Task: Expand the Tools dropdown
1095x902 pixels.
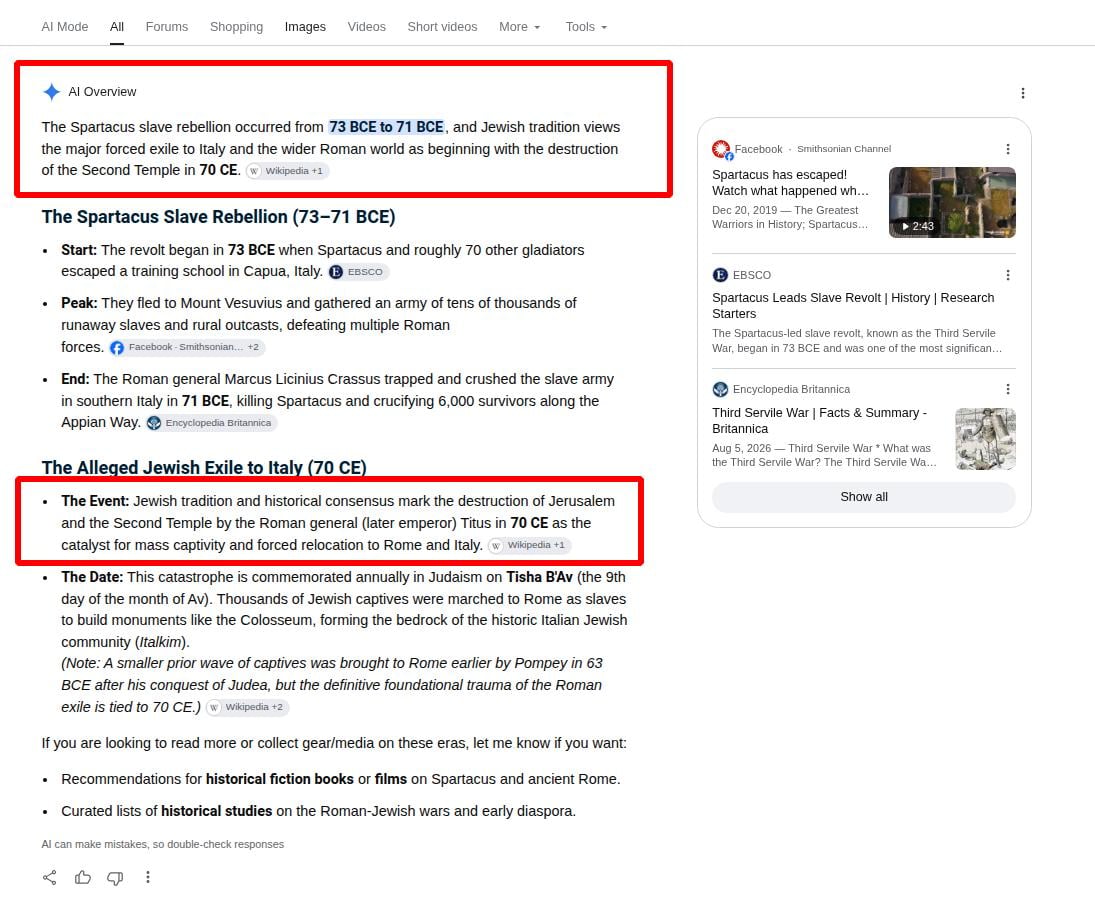Action: pos(586,27)
